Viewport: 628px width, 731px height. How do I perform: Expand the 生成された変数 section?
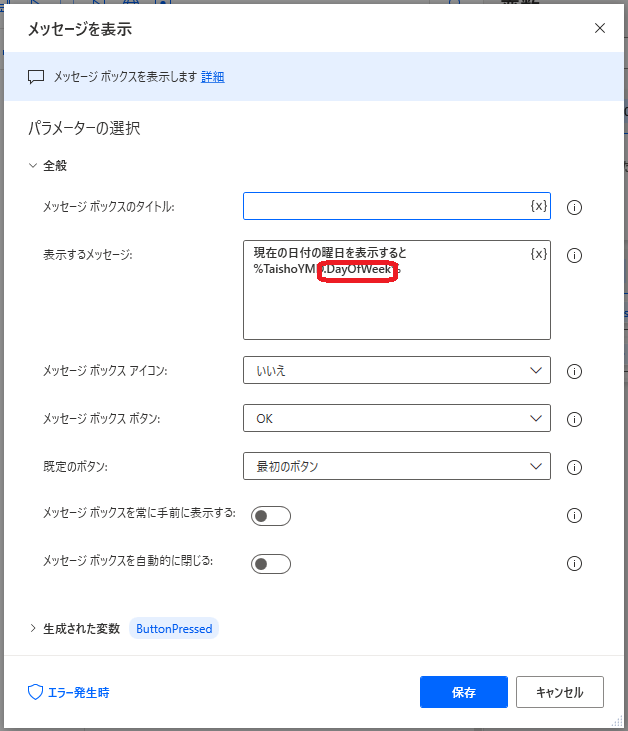(33, 629)
